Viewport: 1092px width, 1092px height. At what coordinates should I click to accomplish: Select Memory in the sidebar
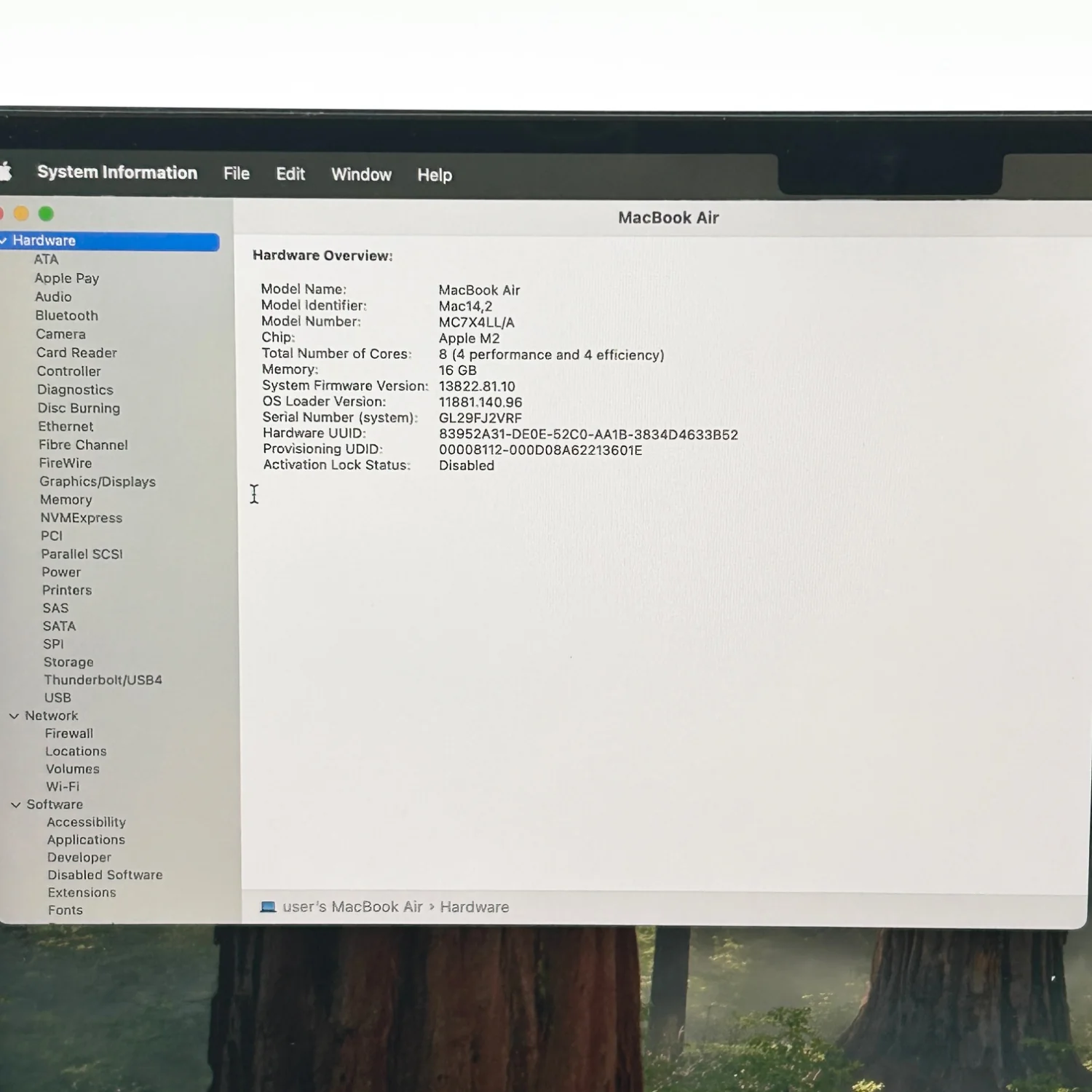(x=66, y=500)
